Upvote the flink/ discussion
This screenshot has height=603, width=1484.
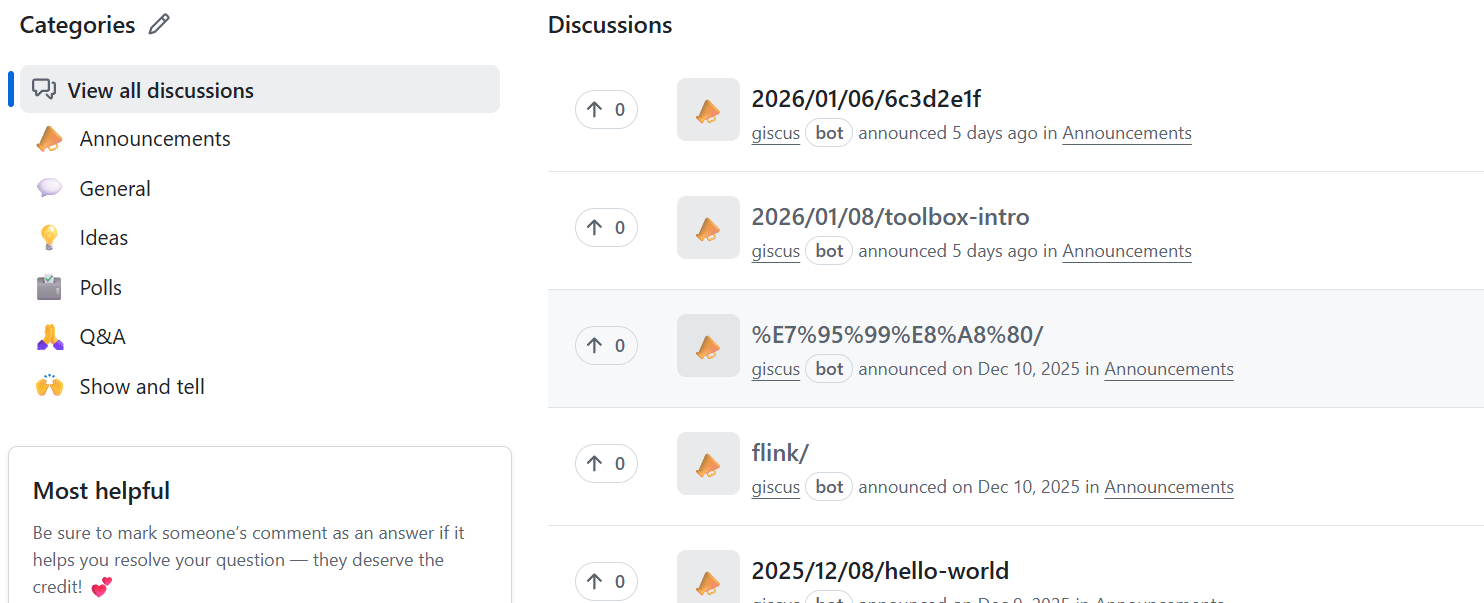pyautogui.click(x=606, y=464)
